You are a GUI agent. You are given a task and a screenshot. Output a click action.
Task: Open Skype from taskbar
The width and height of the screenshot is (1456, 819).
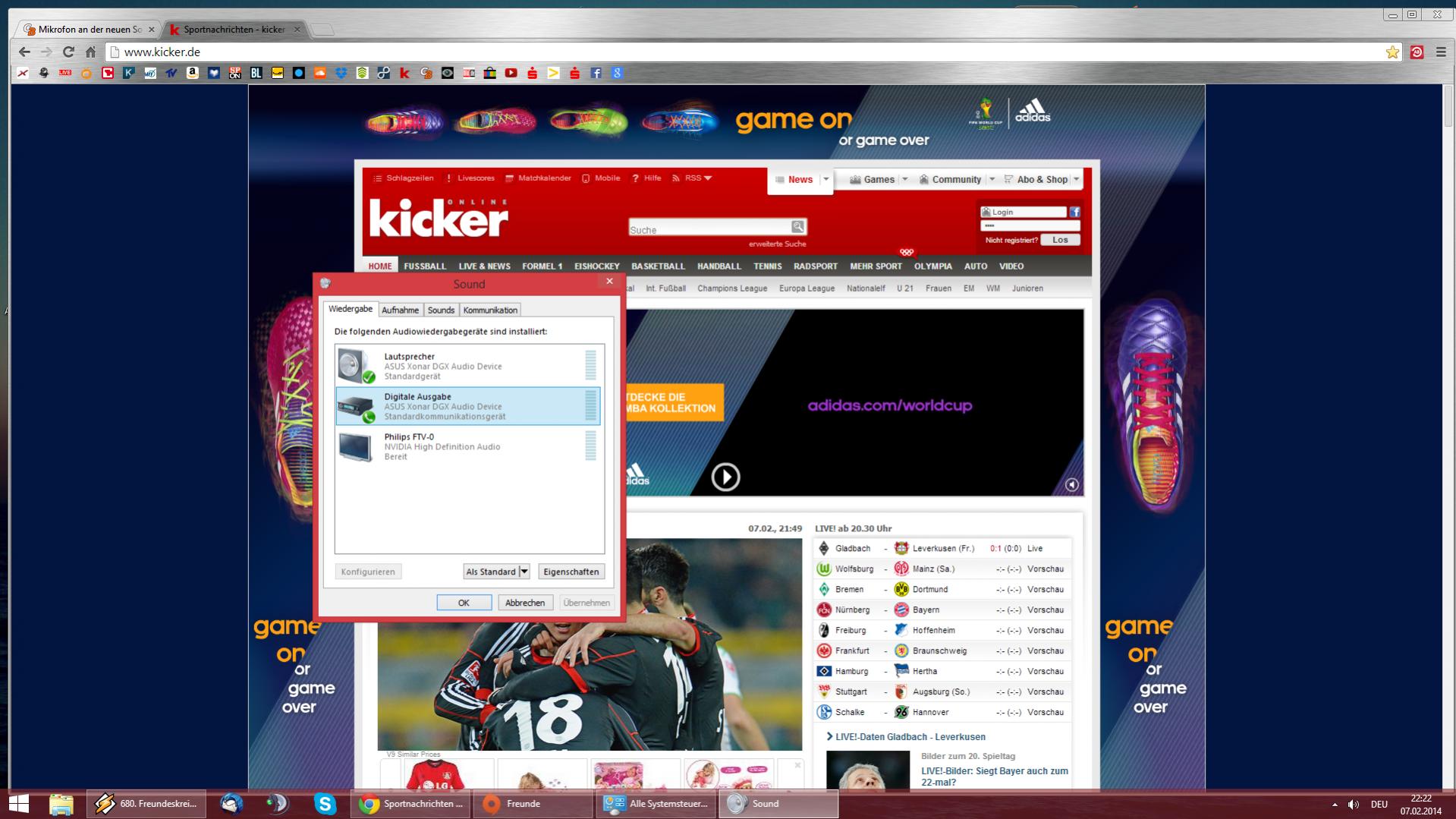(325, 803)
